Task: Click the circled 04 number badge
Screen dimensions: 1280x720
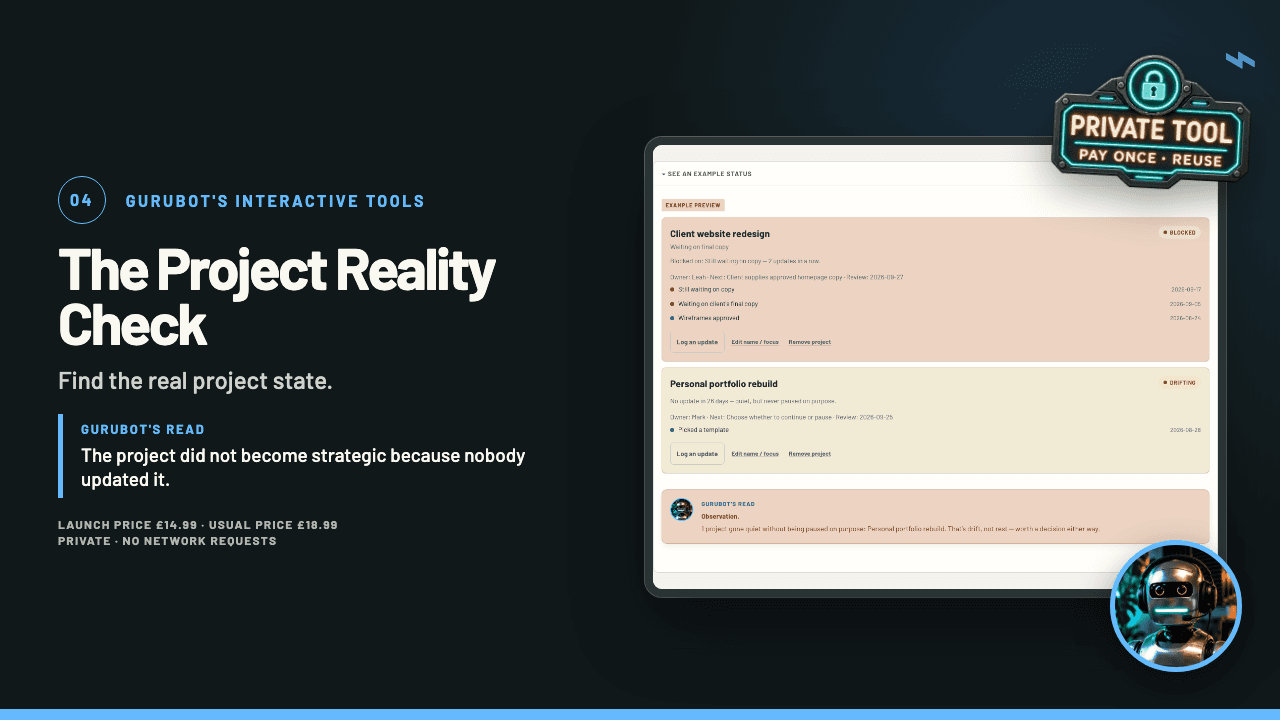Action: click(82, 201)
